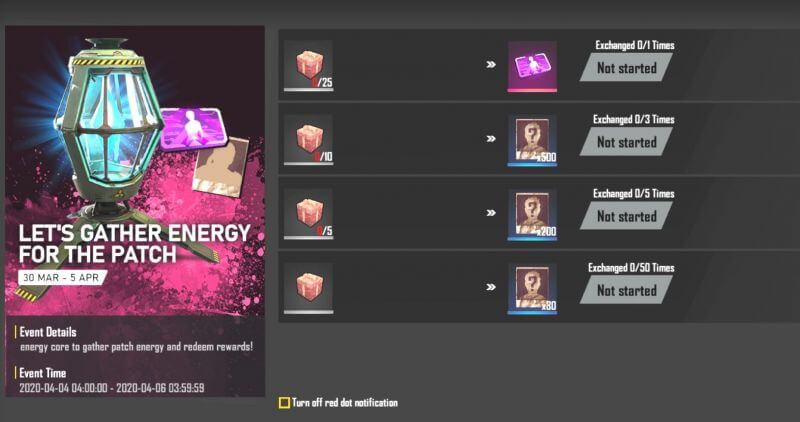The height and width of the screenshot is (422, 800).
Task: Click Not started button for Exchanged 0/3 Times
Action: tap(626, 142)
